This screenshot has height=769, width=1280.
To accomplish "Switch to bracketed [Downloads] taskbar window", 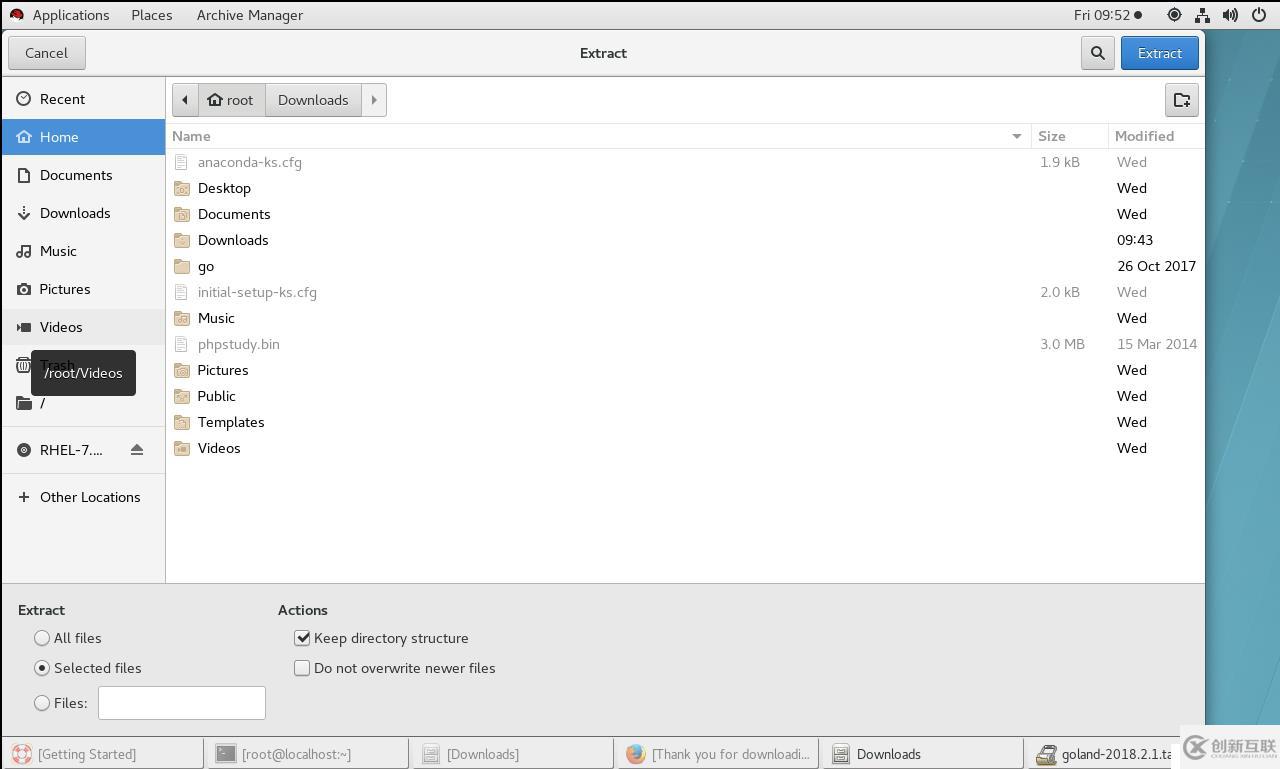I will click(x=513, y=754).
